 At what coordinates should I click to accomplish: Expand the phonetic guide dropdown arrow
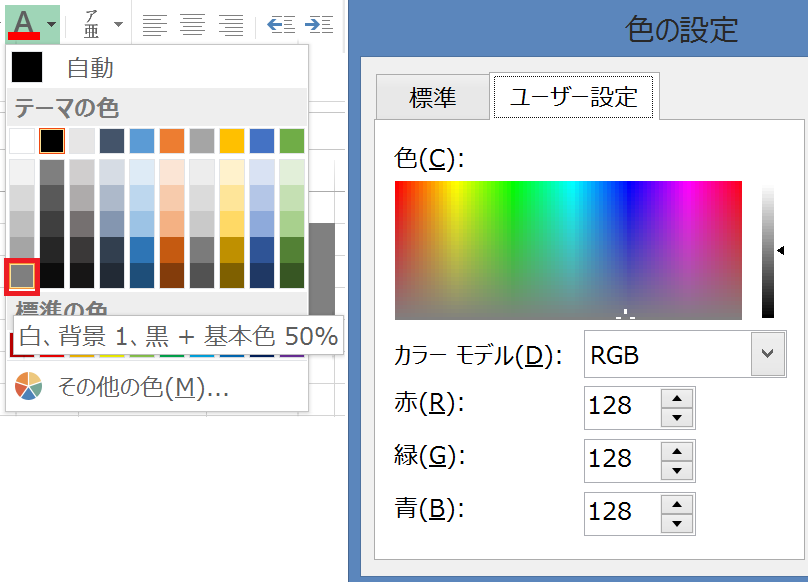[x=118, y=23]
